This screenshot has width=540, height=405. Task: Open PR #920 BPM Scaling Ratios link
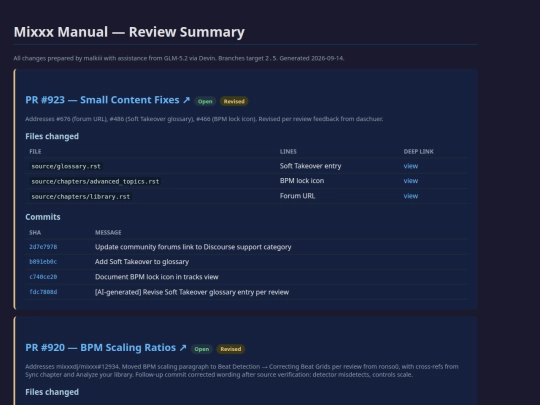point(106,348)
